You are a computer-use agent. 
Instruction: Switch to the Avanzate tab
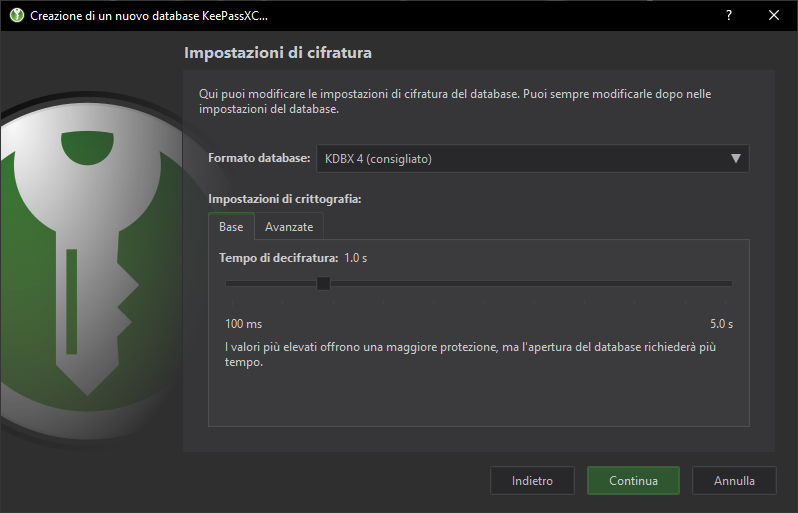(x=289, y=227)
